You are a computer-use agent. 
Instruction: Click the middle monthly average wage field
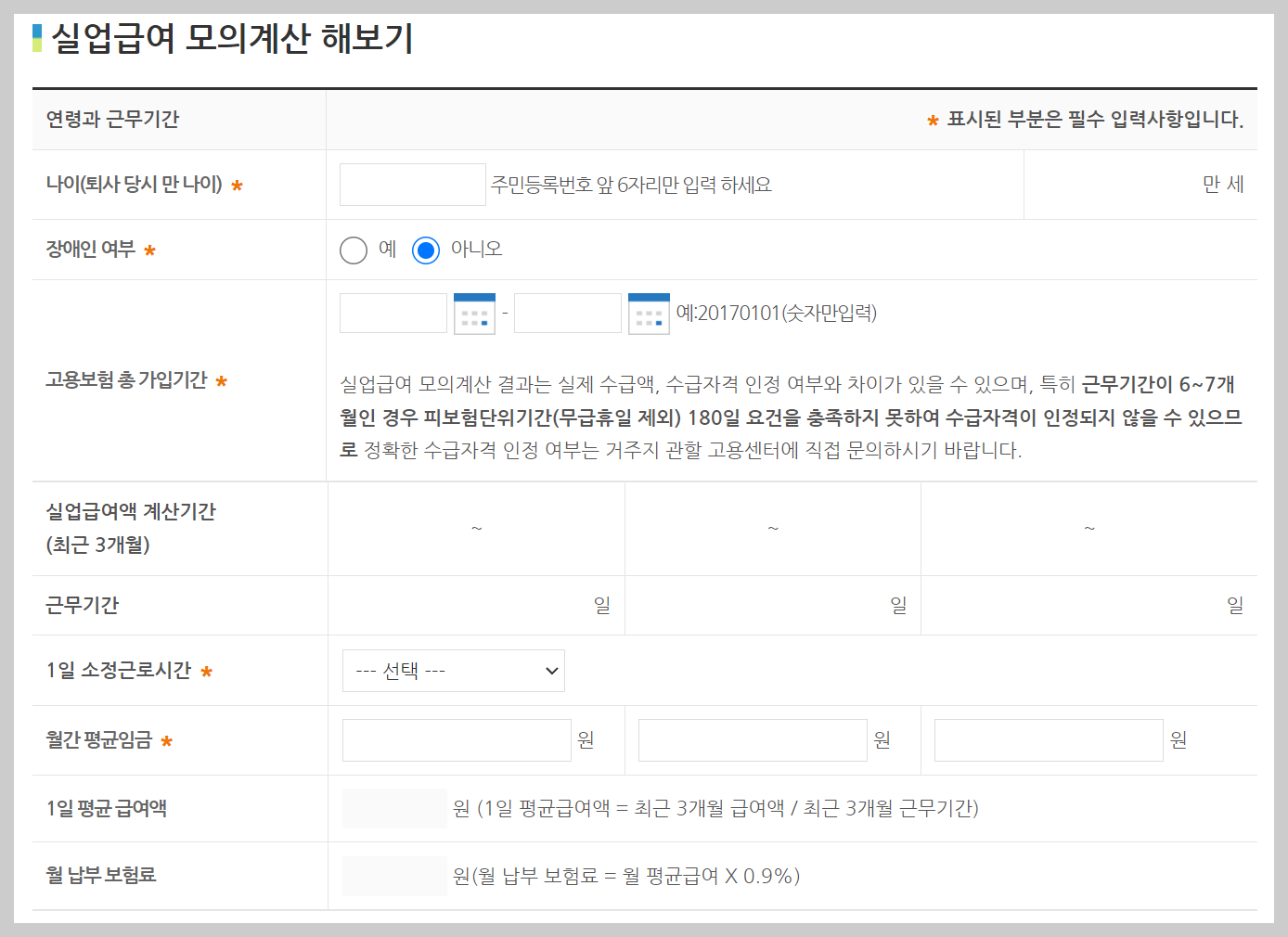752,739
